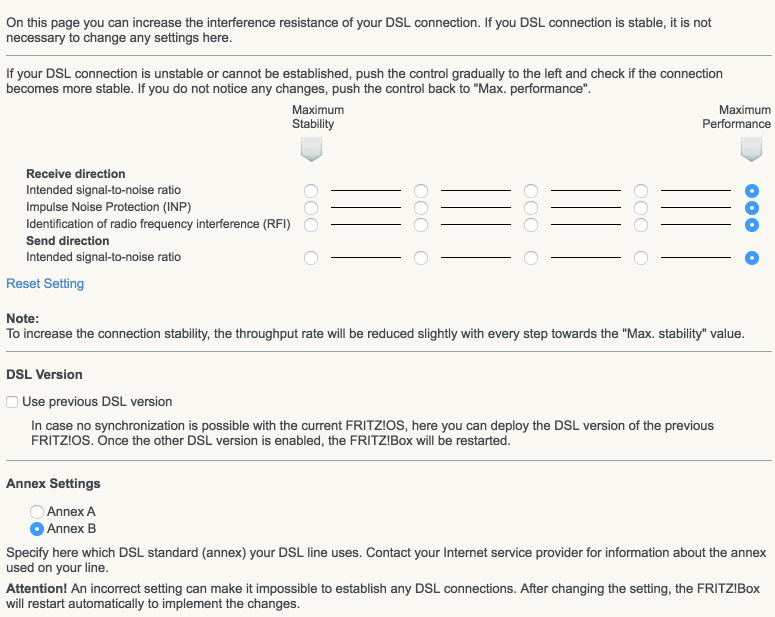Screen dimensions: 775x617
Task: Enable the Use previous DSL version checkbox
Action: 12,402
